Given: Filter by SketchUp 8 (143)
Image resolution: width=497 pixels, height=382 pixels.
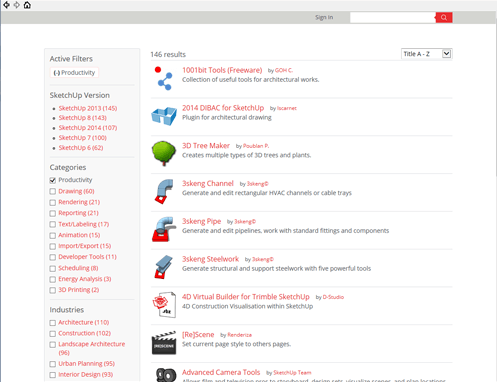Looking at the screenshot, I should 83,118.
